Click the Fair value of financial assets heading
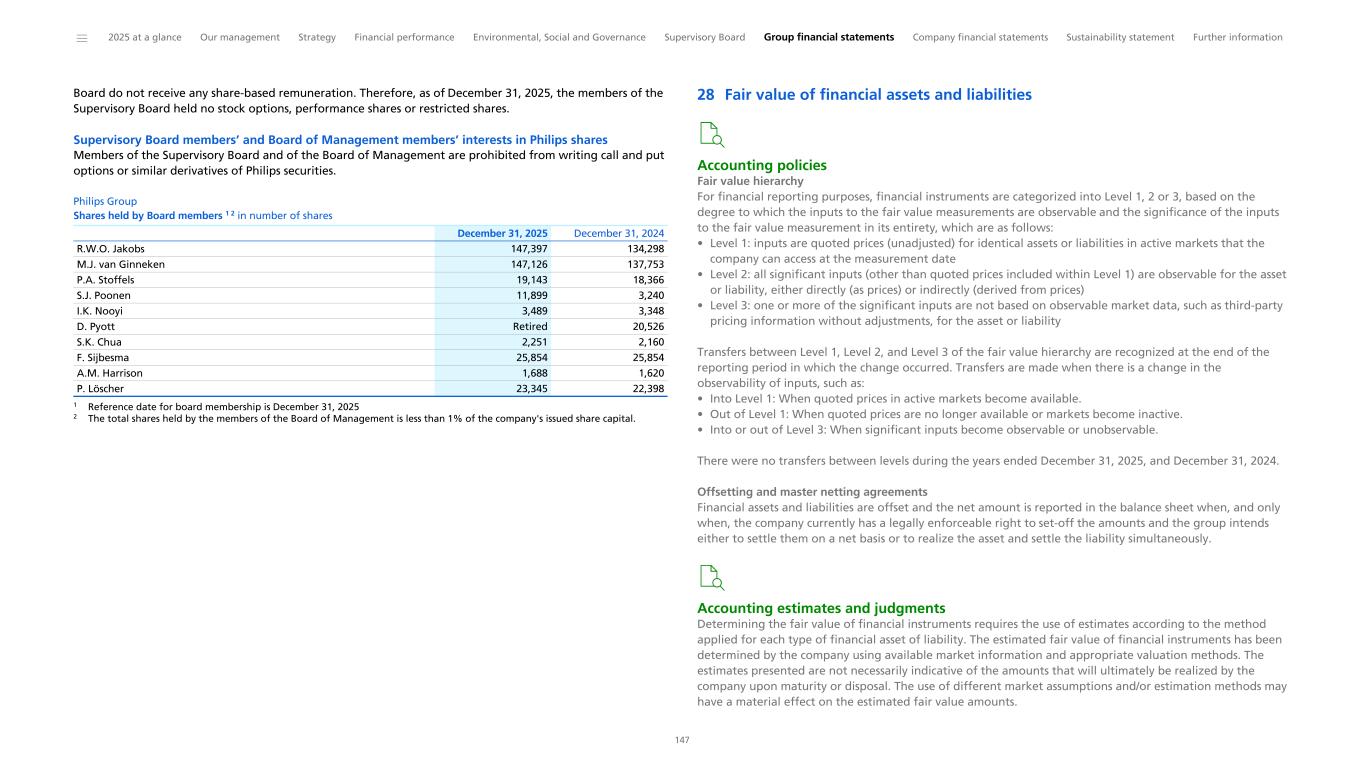This screenshot has width=1365, height=771. coord(864,95)
